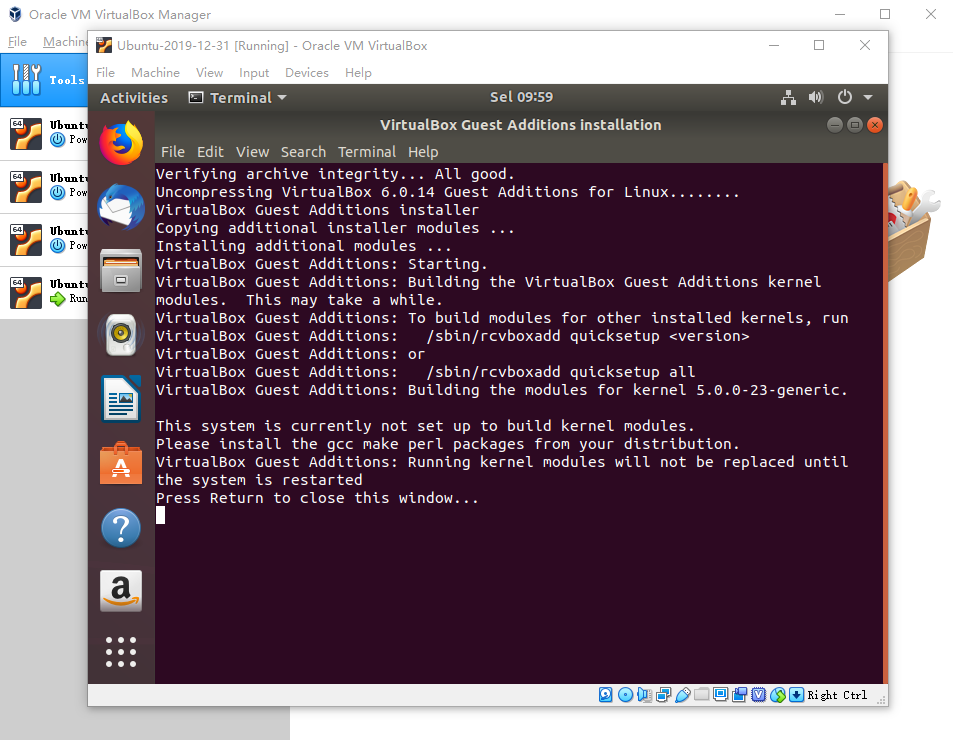The width and height of the screenshot is (953, 740).
Task: Click the mouse integration status icon
Action: (778, 695)
